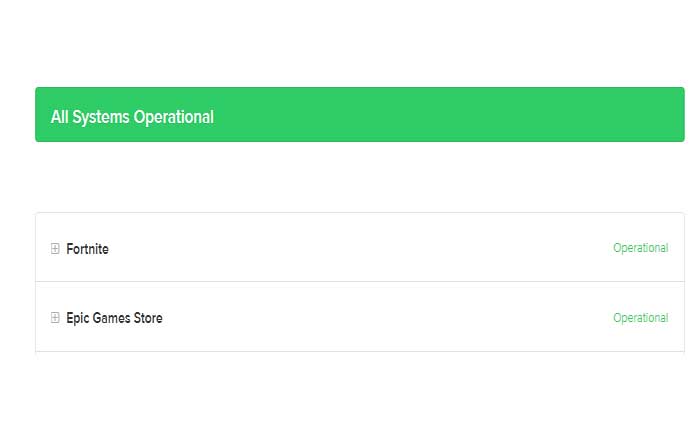This screenshot has height=430, width=700.
Task: Click the plus icon beside Epic Games Store
Action: click(x=55, y=318)
